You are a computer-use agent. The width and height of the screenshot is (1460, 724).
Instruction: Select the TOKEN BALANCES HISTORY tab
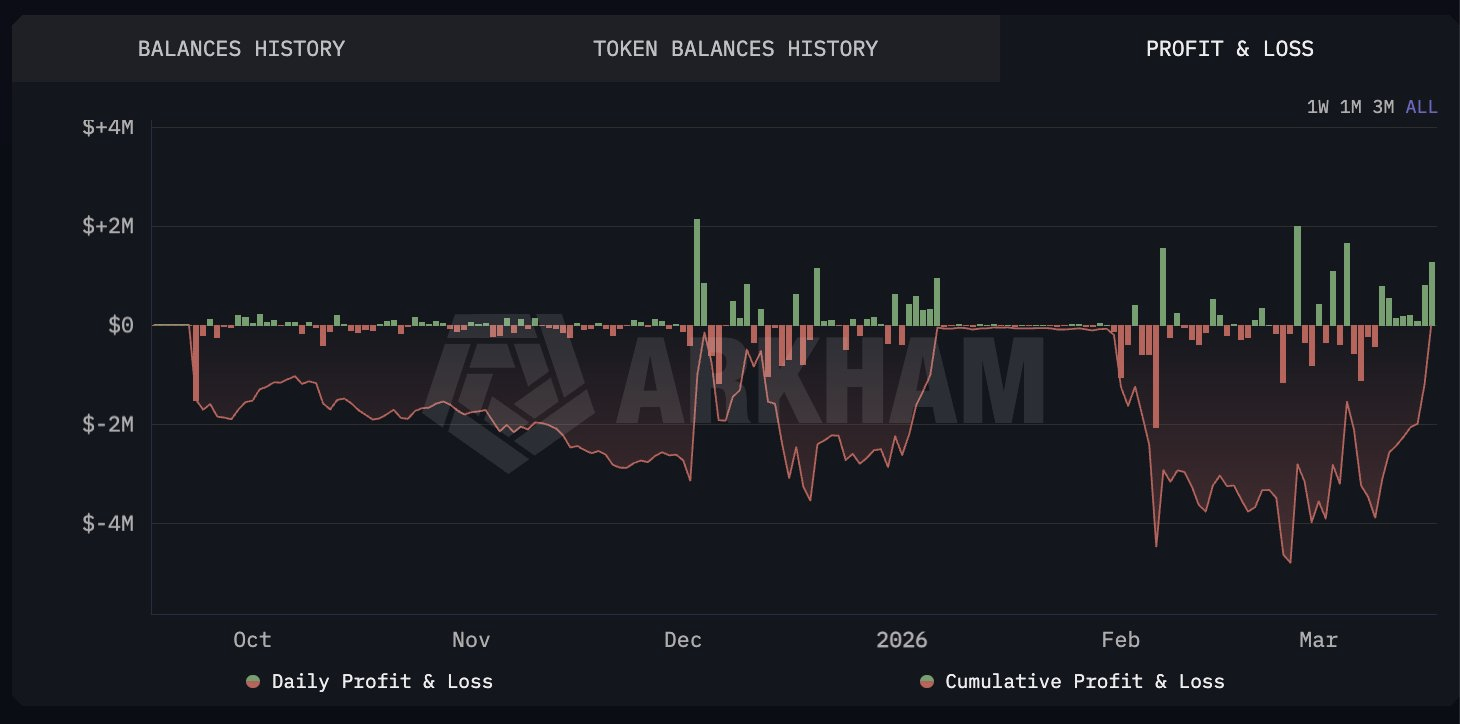735,47
